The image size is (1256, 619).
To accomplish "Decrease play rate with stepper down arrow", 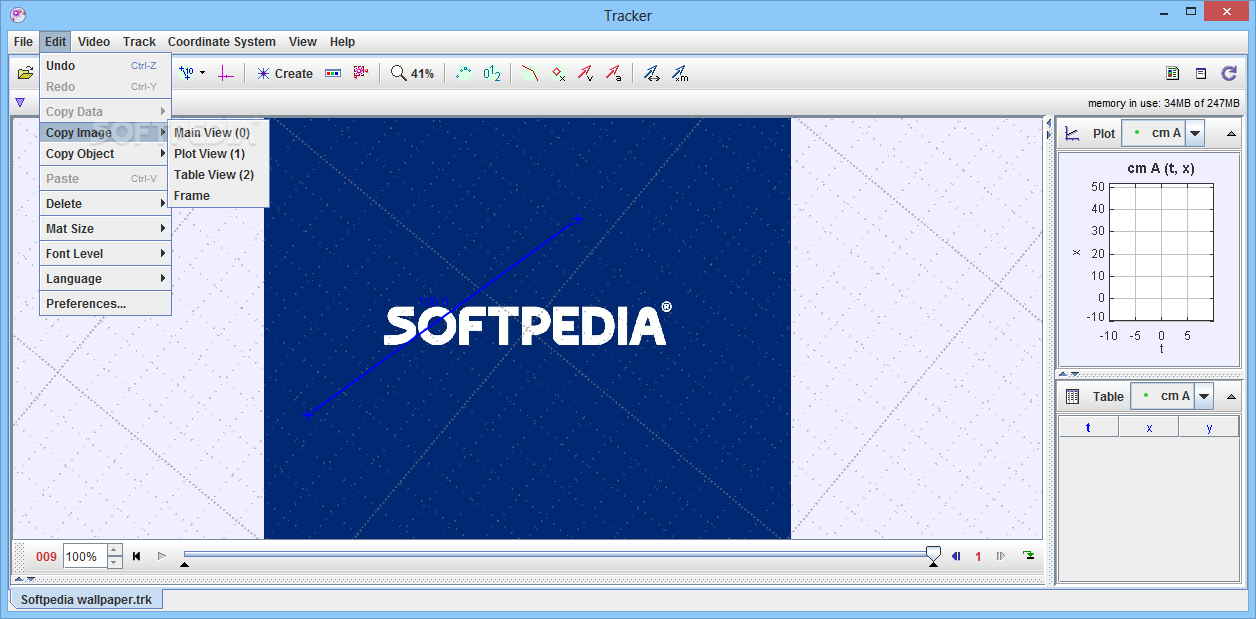I will (114, 563).
